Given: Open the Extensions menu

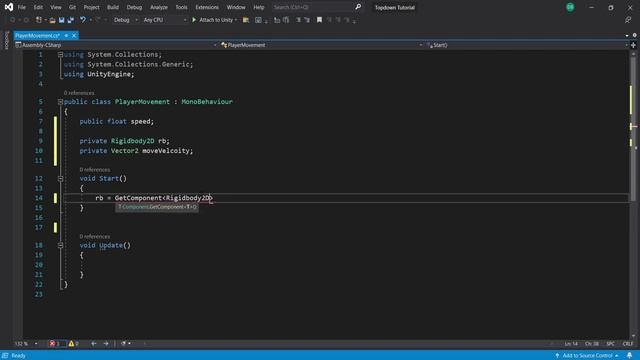Looking at the screenshot, I should (207, 7).
